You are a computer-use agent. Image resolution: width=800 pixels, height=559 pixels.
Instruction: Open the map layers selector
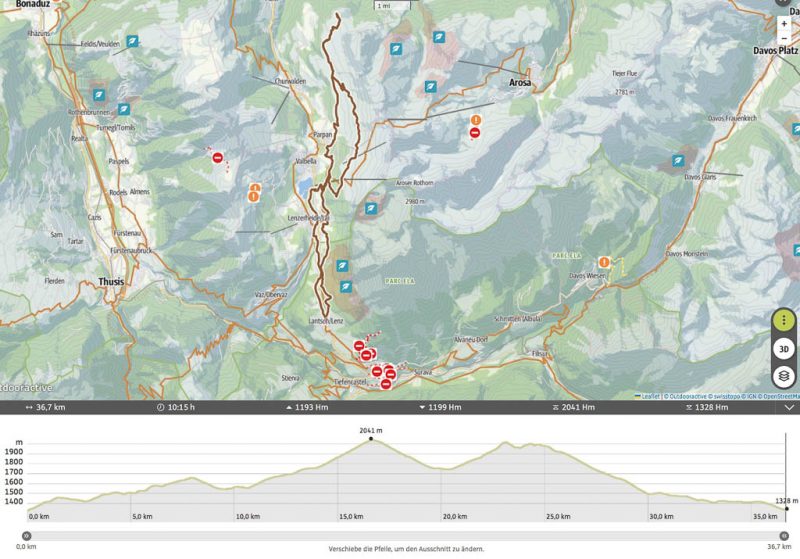tap(784, 377)
